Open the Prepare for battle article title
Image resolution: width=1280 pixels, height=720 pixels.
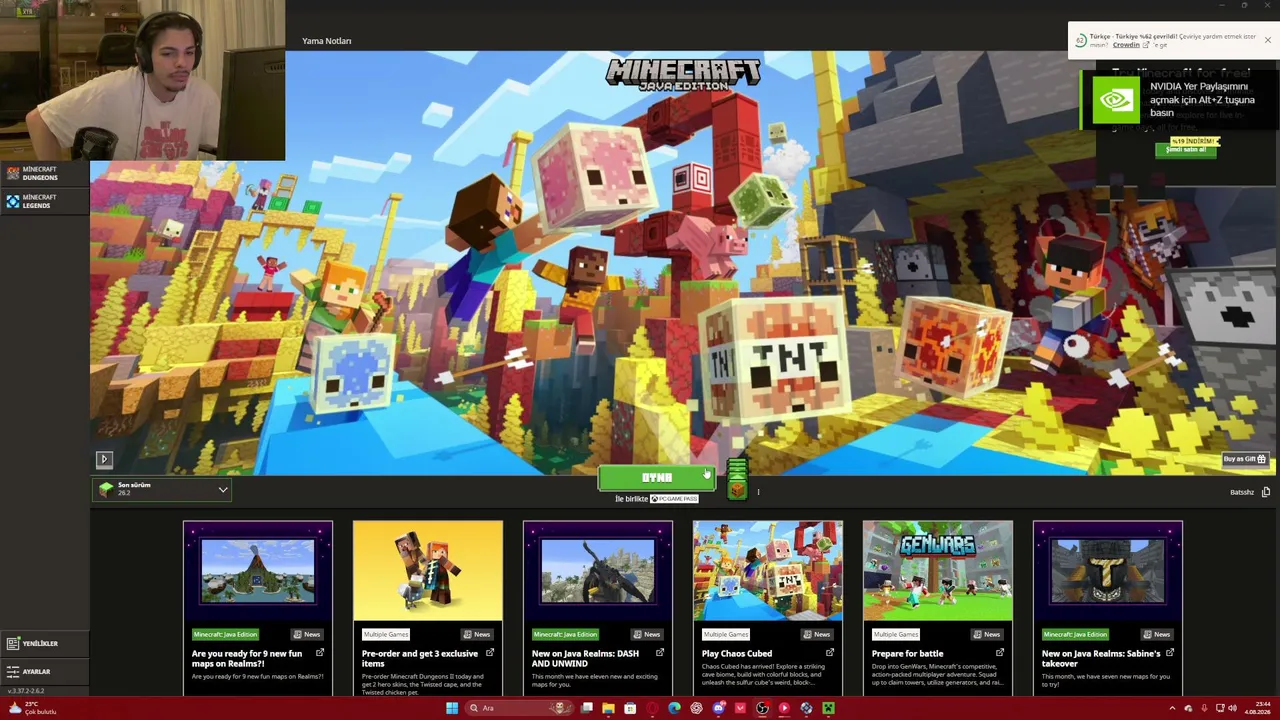[907, 654]
